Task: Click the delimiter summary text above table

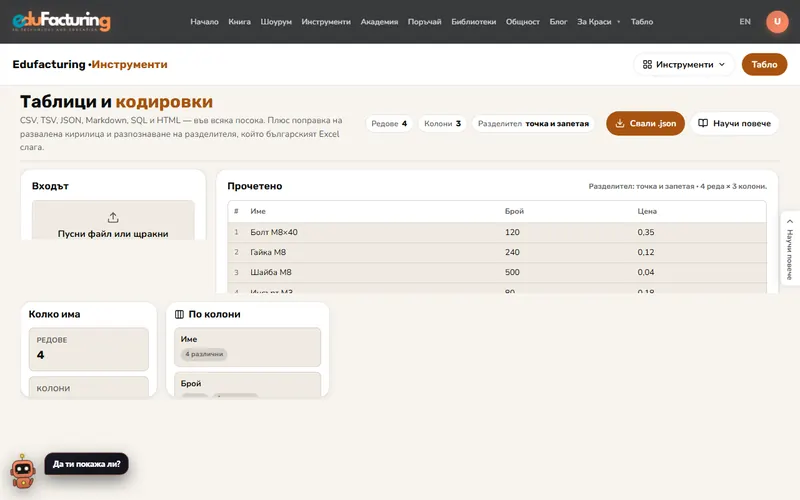Action: (678, 186)
